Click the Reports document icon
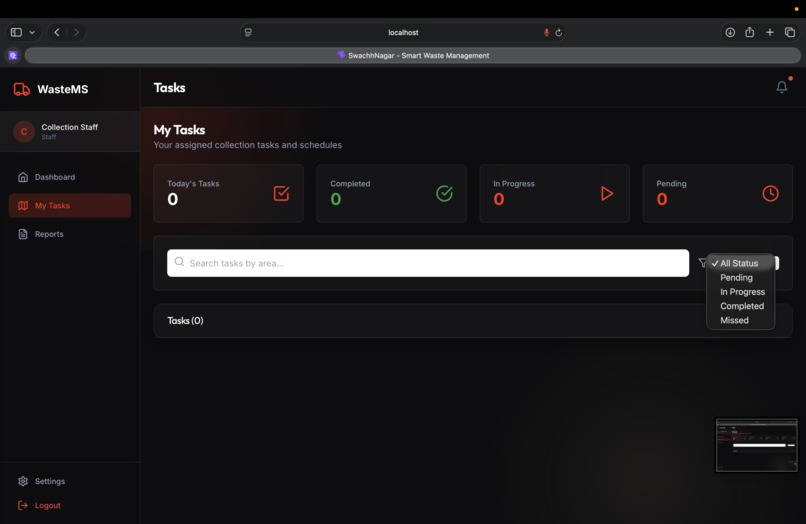 point(23,234)
